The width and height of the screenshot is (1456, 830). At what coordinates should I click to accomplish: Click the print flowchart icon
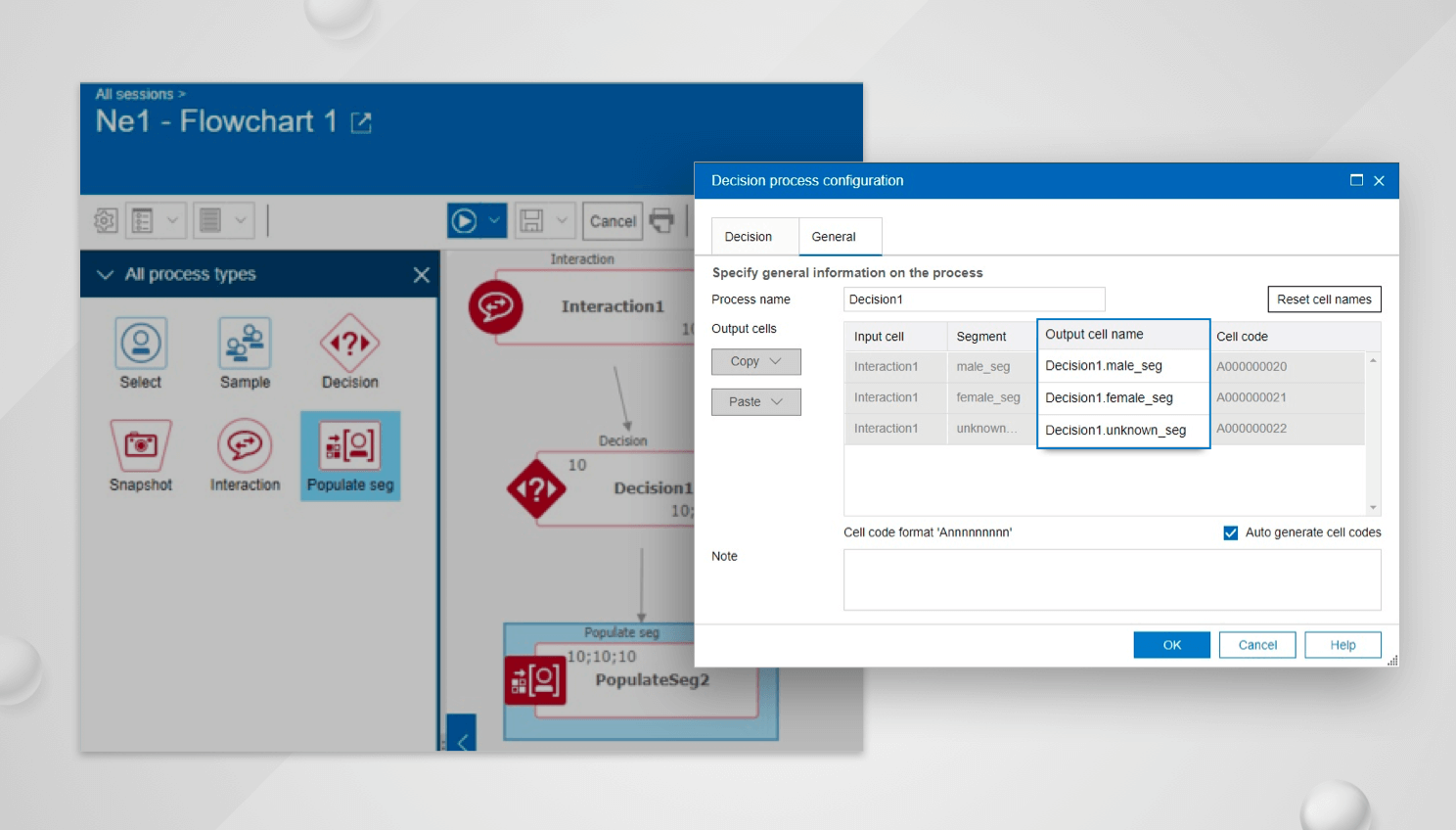[x=662, y=221]
